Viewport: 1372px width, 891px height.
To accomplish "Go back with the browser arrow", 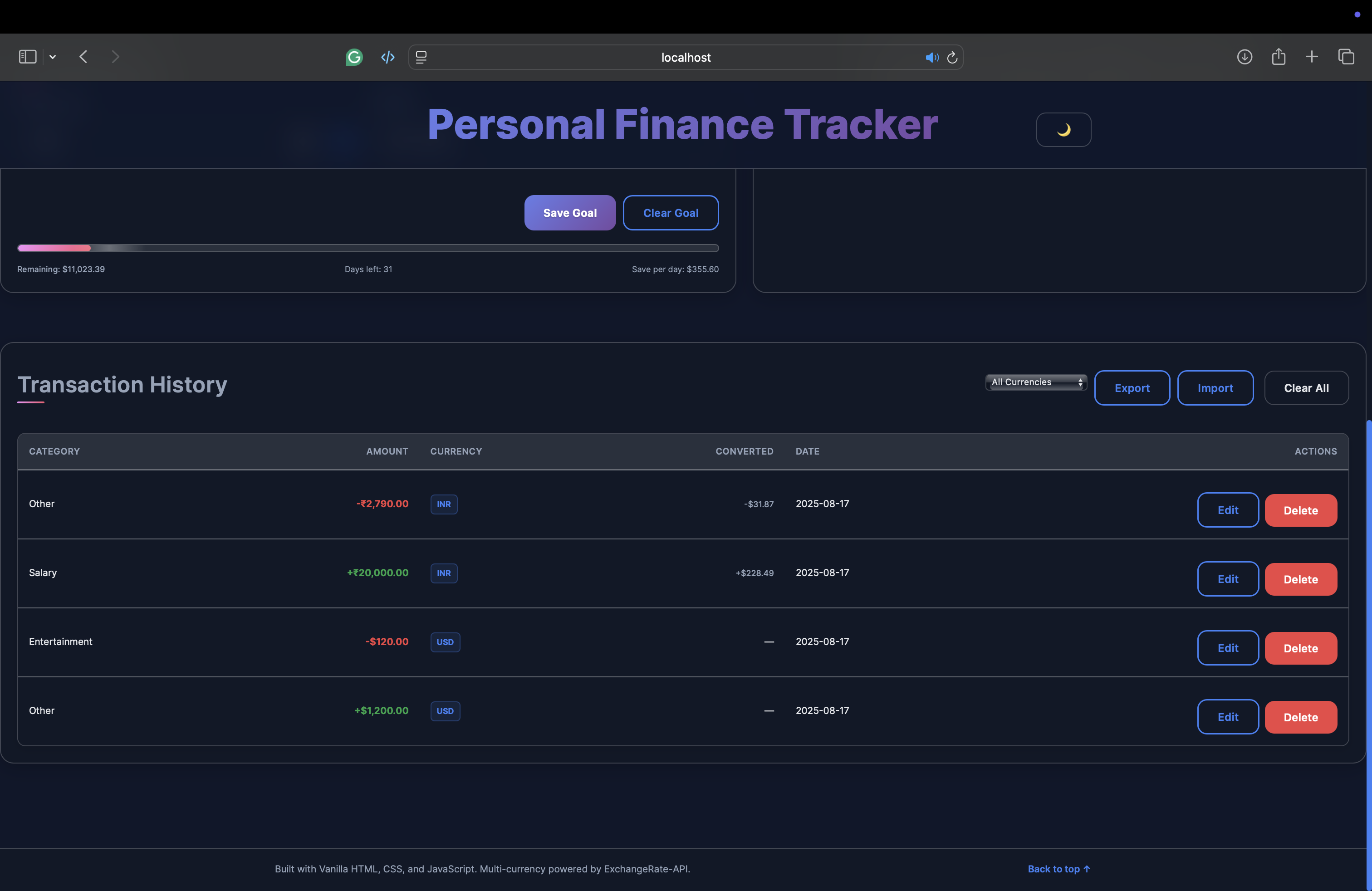I will [x=83, y=56].
